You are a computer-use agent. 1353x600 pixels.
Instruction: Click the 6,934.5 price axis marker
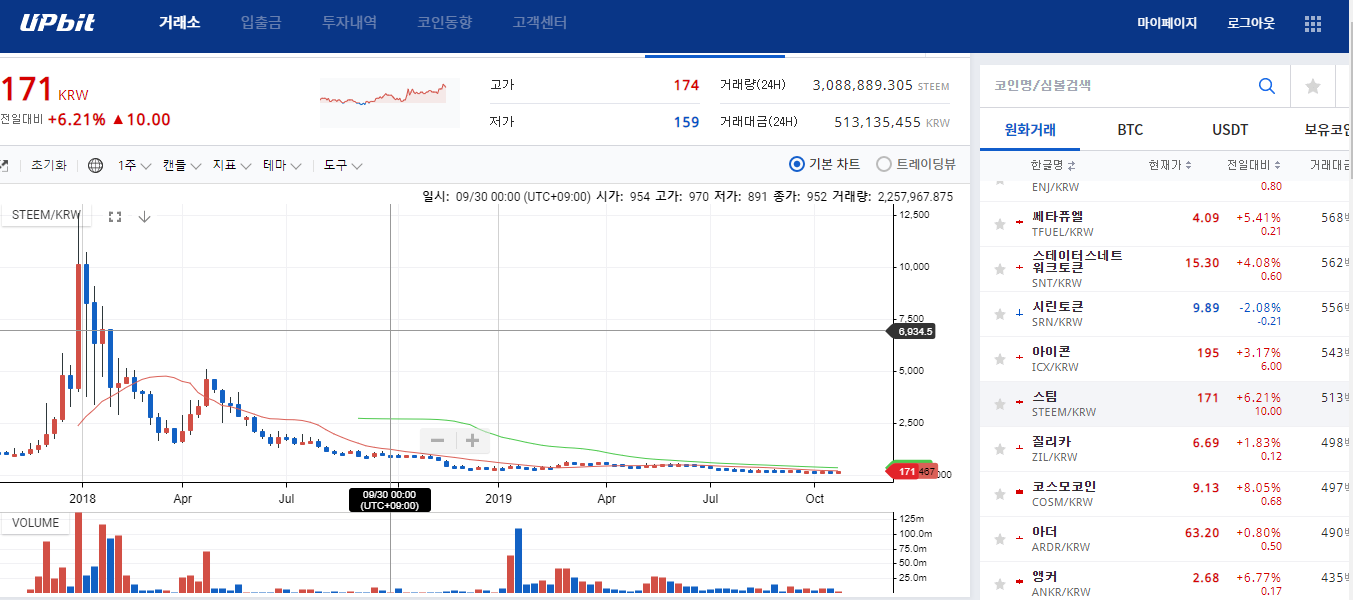point(913,331)
